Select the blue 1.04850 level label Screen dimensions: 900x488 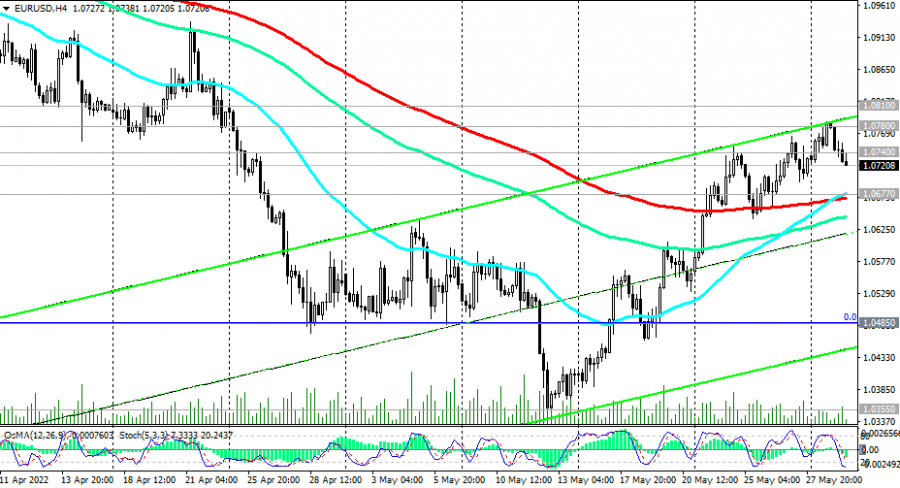pyautogui.click(x=879, y=323)
